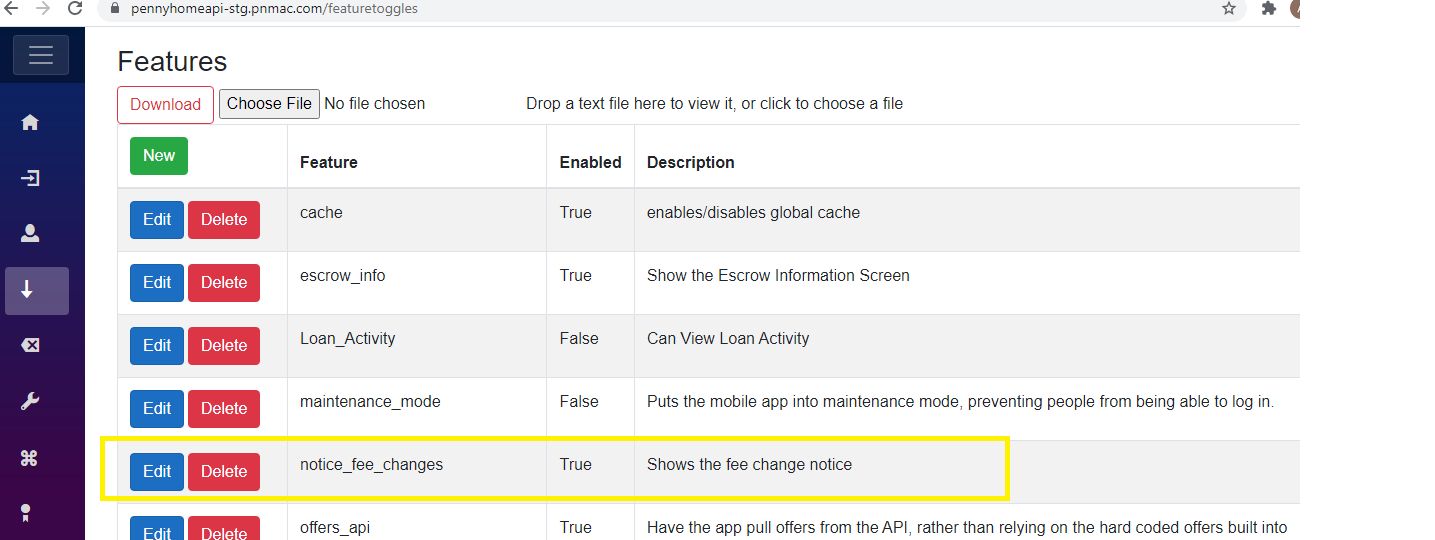Reload the page in browser

point(75,9)
